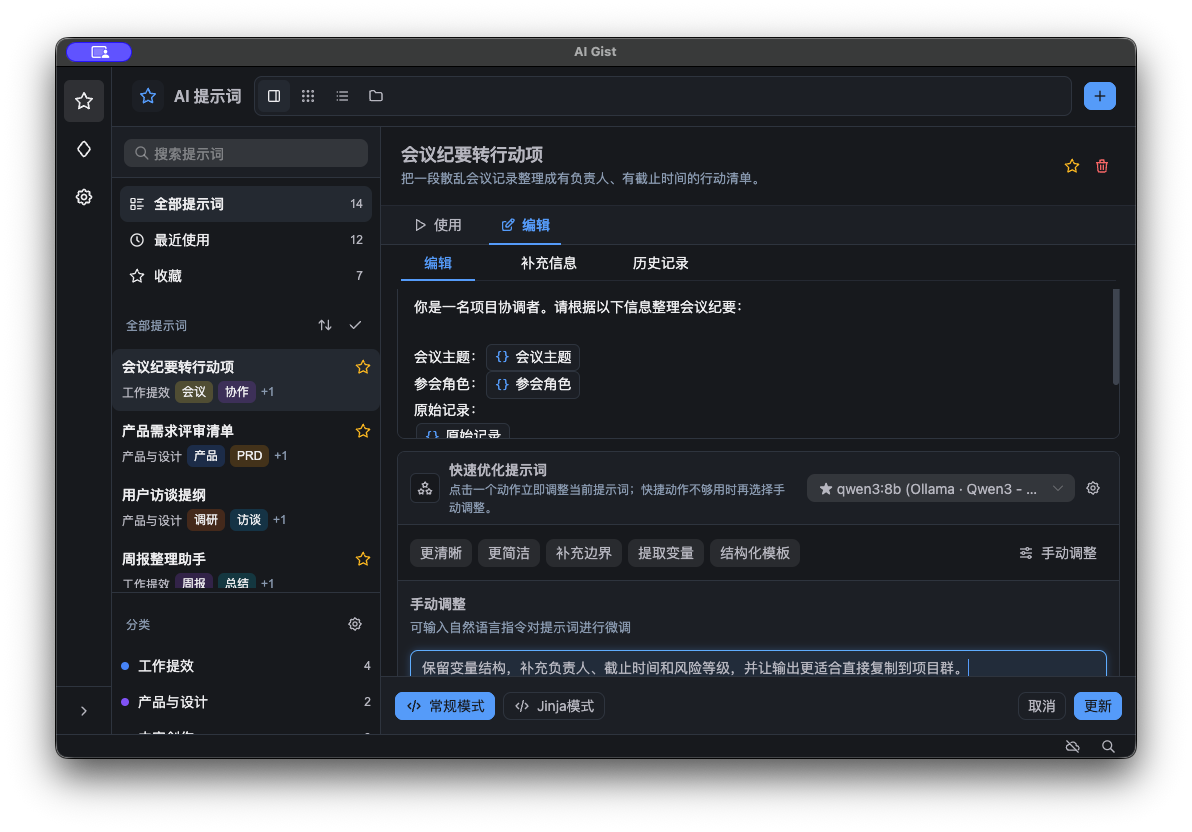This screenshot has width=1192, height=832.
Task: Switch to the 使用 tab
Action: 438,225
